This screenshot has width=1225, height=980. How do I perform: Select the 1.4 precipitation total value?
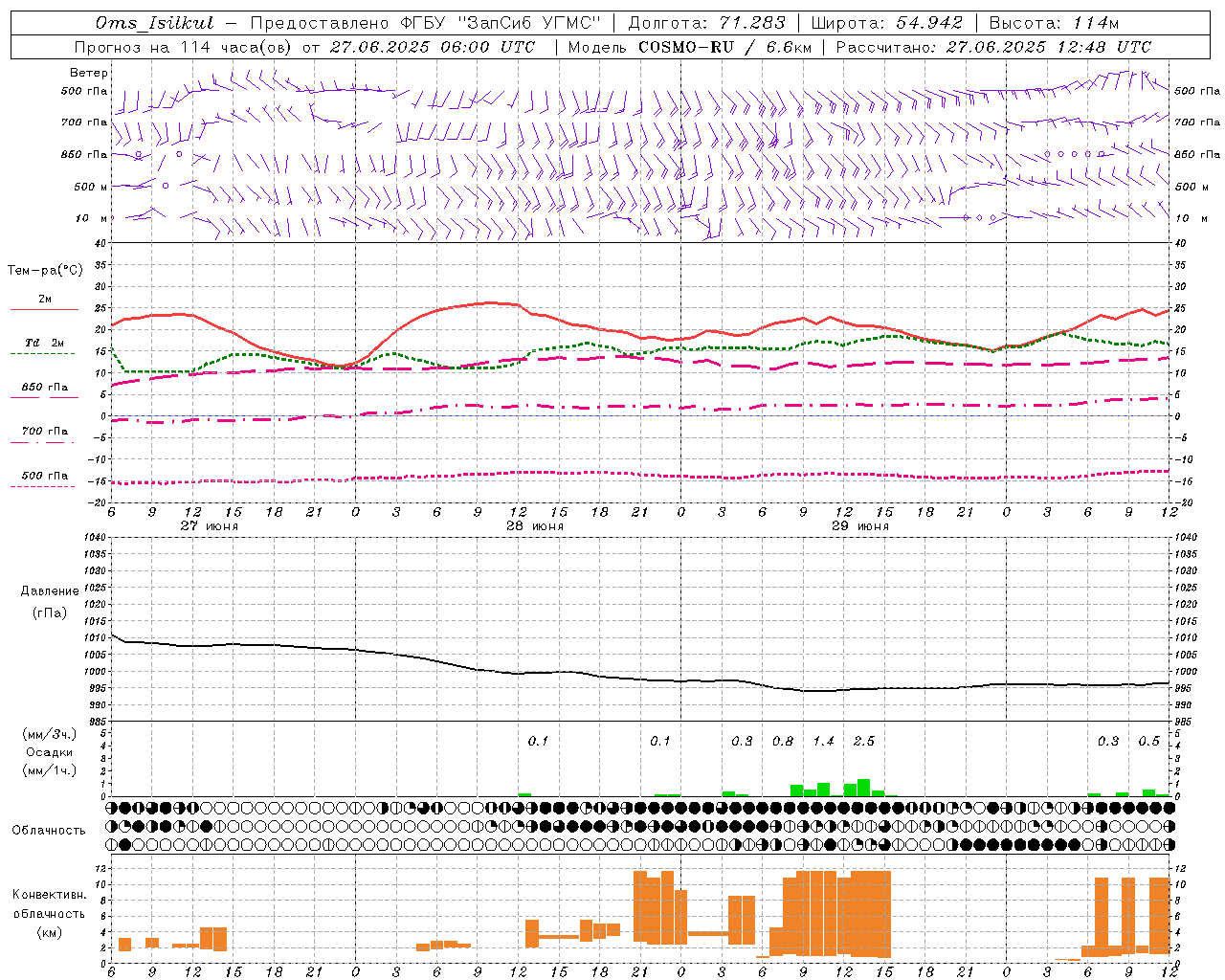823,741
